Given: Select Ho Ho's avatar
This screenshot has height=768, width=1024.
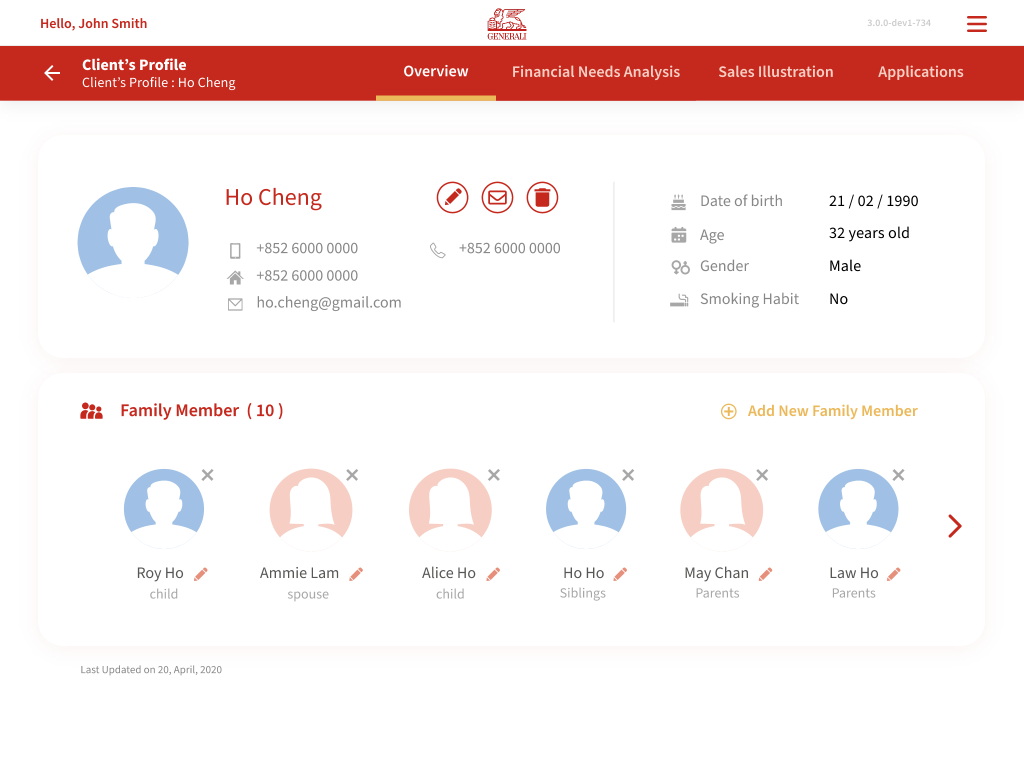Looking at the screenshot, I should [586, 508].
